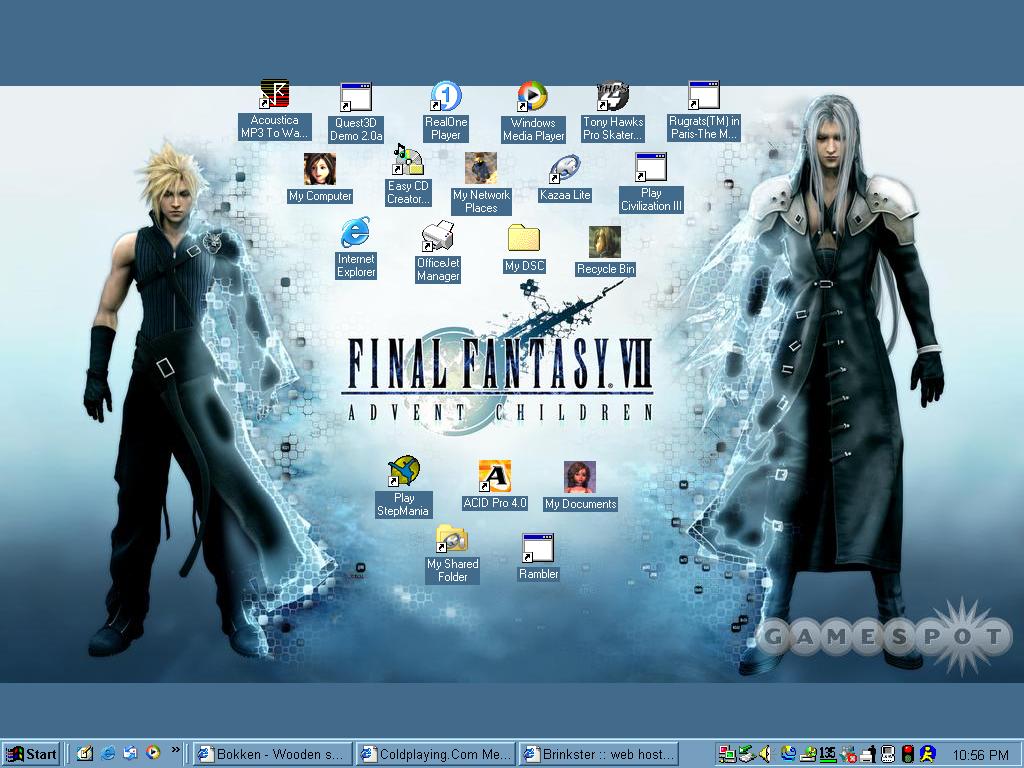Click the safely remove hardware tray icon
The width and height of the screenshot is (1024, 768).
(x=745, y=754)
